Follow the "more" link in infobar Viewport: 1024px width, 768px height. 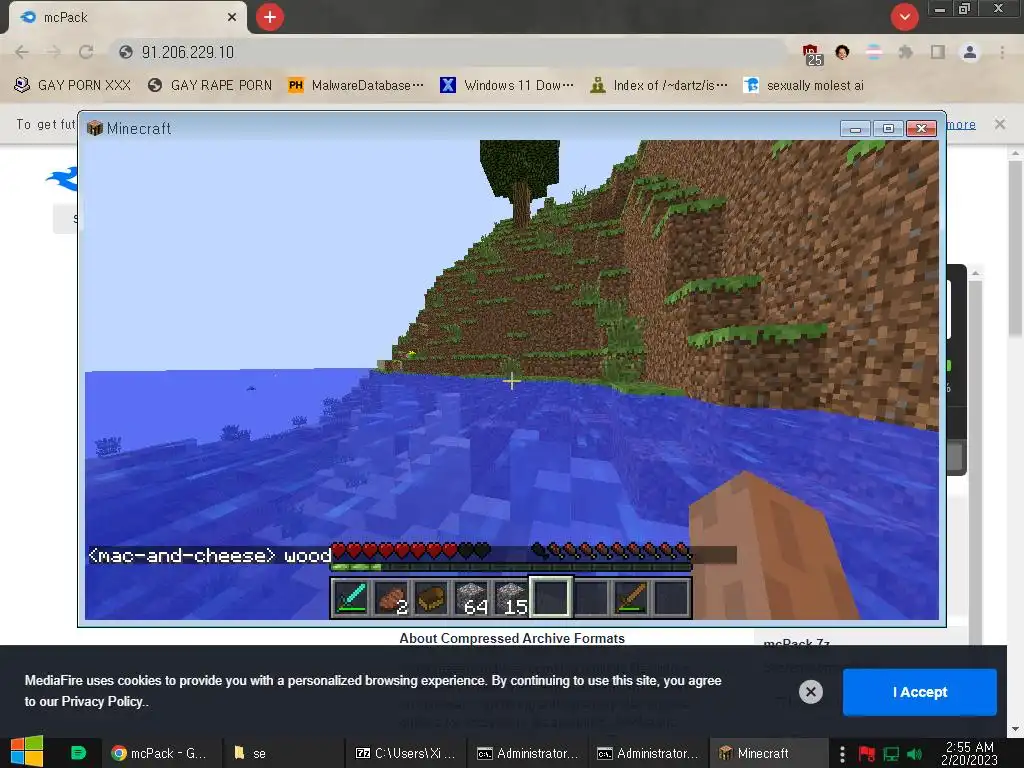961,124
